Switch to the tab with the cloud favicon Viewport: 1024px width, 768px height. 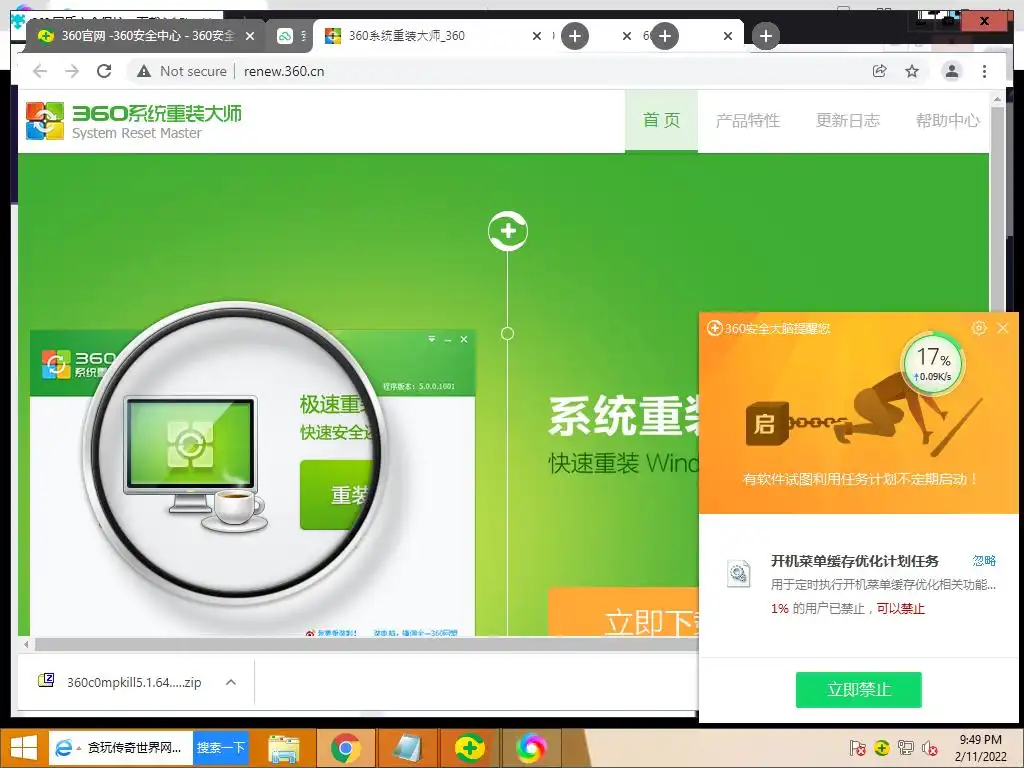coord(285,36)
